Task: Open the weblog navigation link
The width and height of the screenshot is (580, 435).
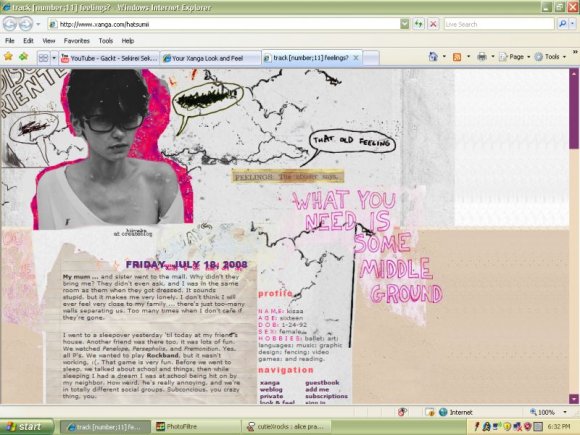Action: click(271, 390)
